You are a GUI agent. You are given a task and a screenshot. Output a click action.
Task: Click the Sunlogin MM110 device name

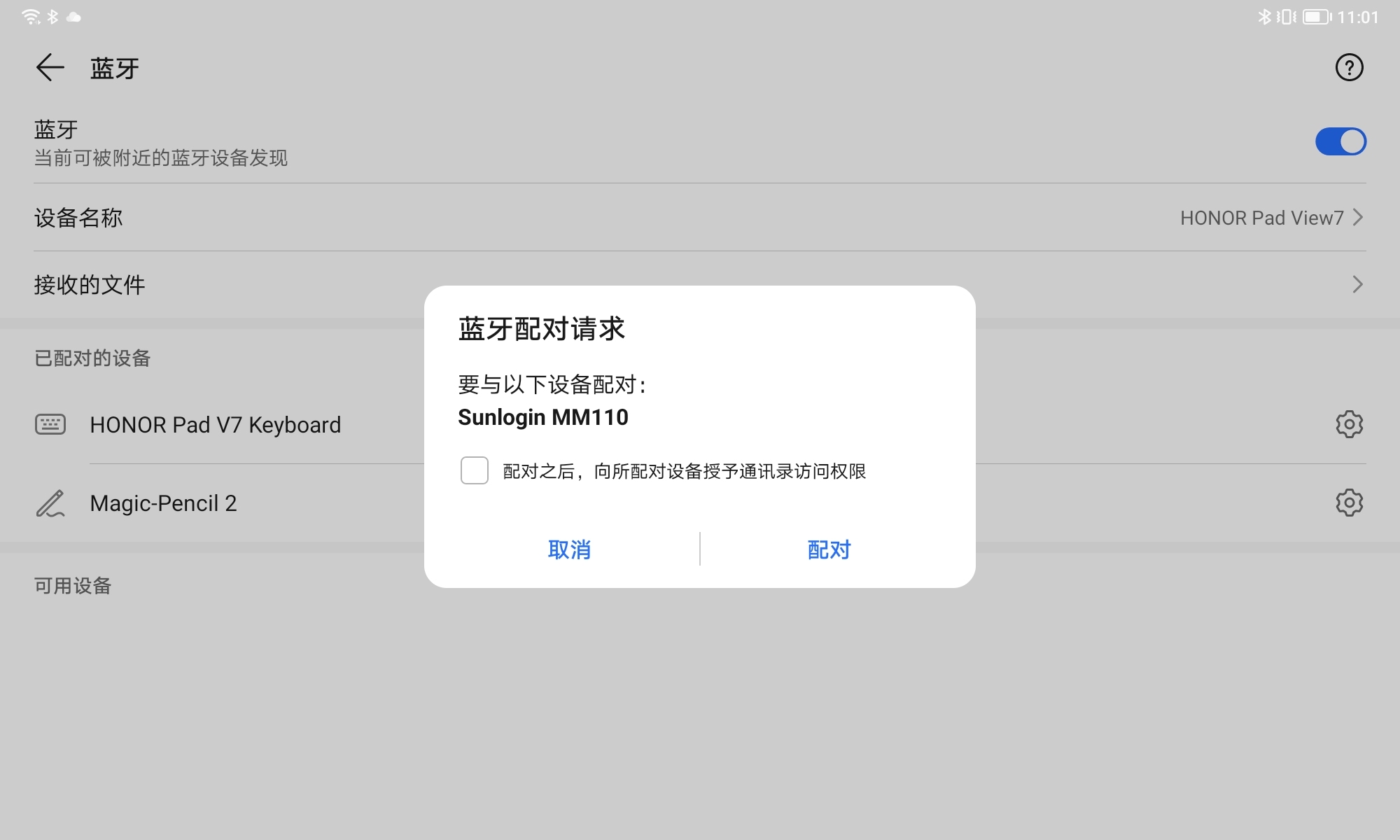pos(543,417)
